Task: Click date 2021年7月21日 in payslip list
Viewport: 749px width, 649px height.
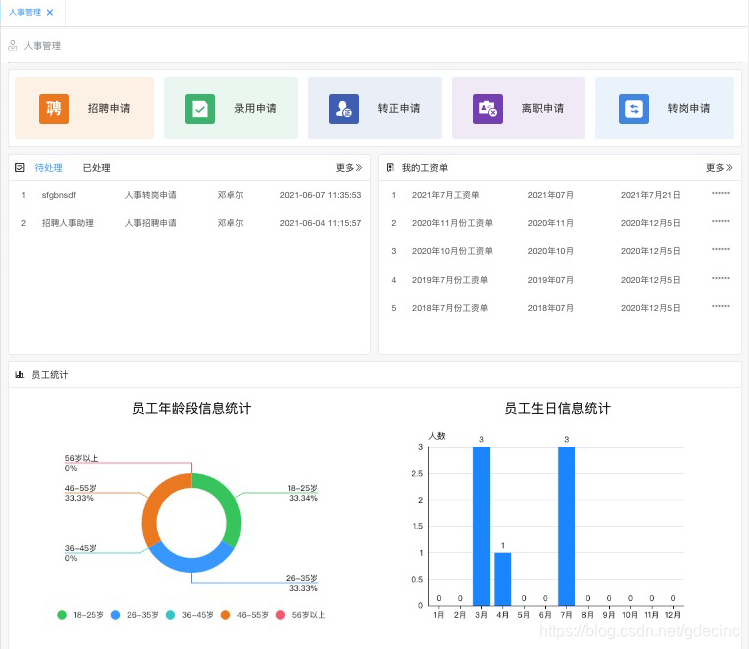Action: tap(650, 195)
